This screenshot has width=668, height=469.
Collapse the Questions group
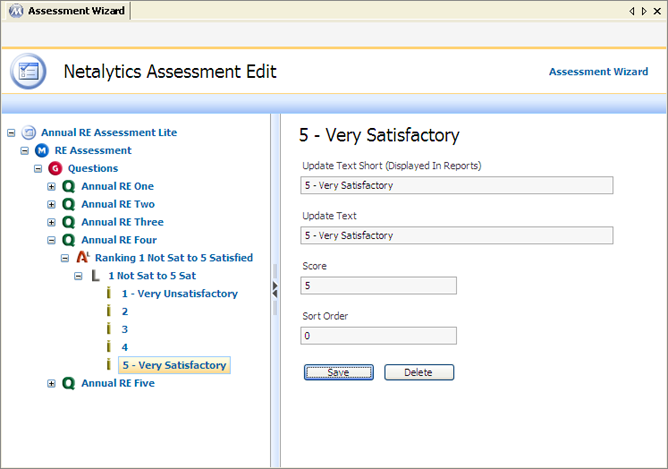38,169
